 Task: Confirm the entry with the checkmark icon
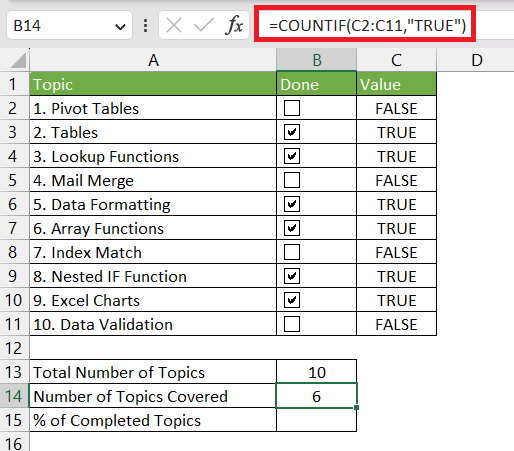[203, 25]
